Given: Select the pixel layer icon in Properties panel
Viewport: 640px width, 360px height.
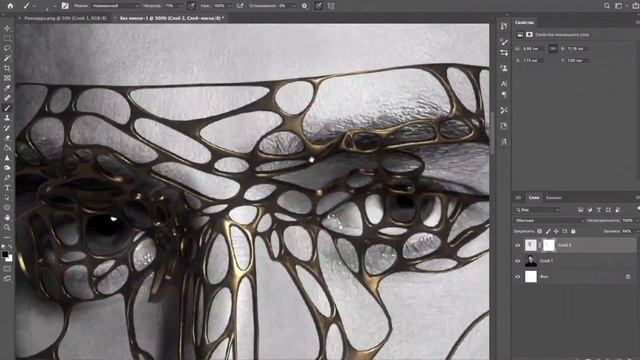Looking at the screenshot, I should click(x=520, y=35).
